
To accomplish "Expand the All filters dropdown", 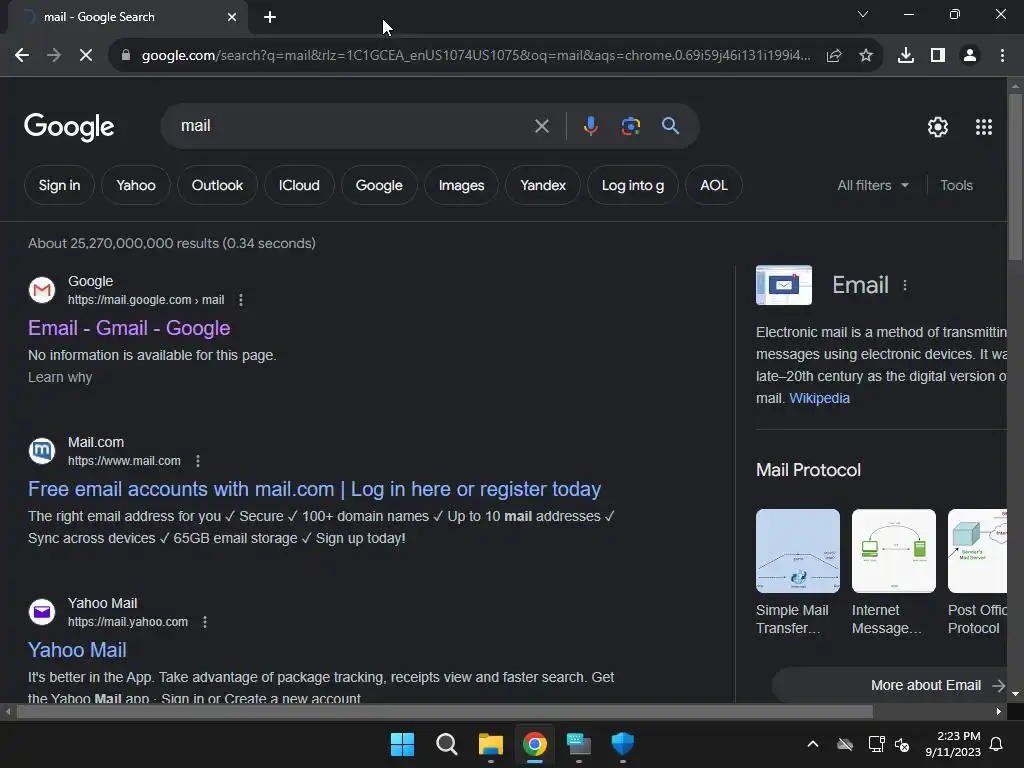I will [873, 185].
